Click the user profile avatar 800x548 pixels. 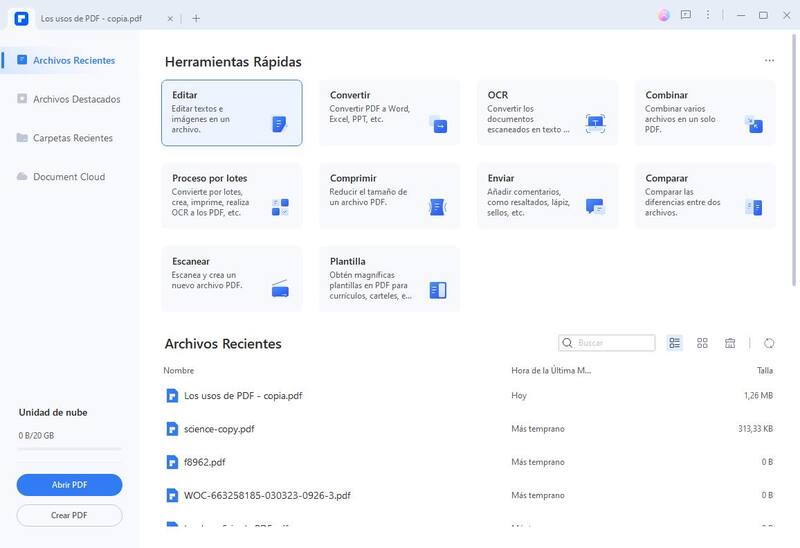[664, 16]
